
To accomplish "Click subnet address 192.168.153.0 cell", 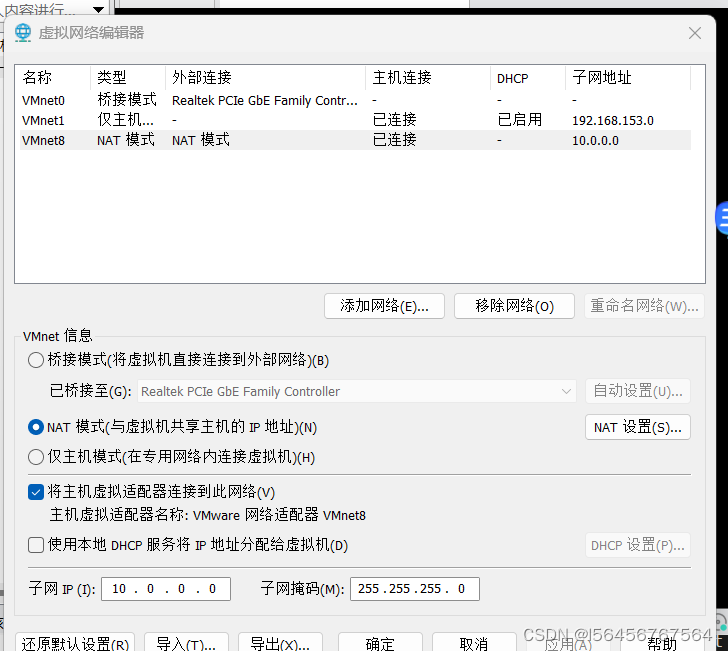I will click(613, 121).
